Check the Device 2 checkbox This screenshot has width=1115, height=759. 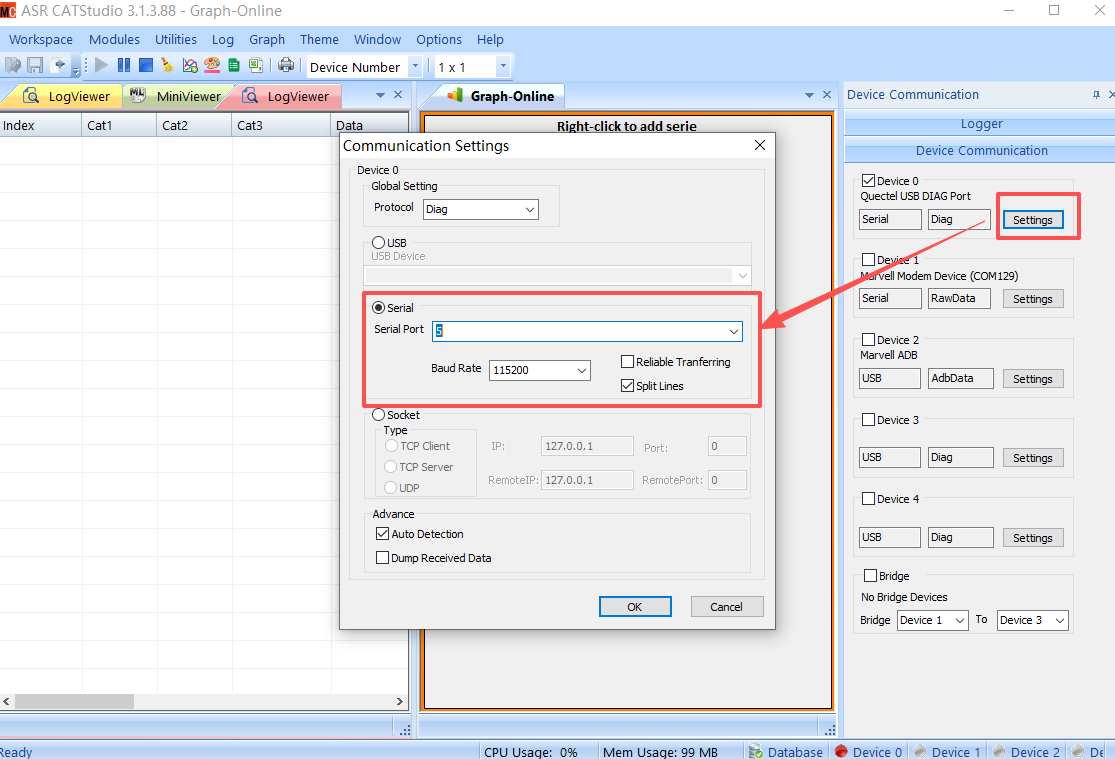pyautogui.click(x=868, y=339)
